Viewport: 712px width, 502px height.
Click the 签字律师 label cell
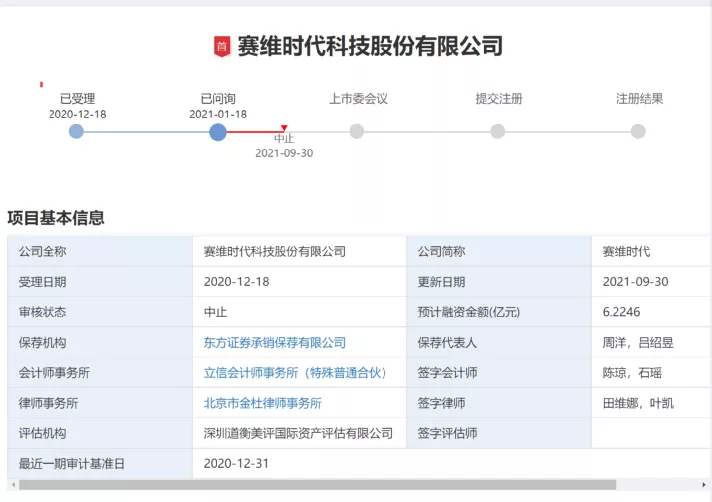coord(499,403)
